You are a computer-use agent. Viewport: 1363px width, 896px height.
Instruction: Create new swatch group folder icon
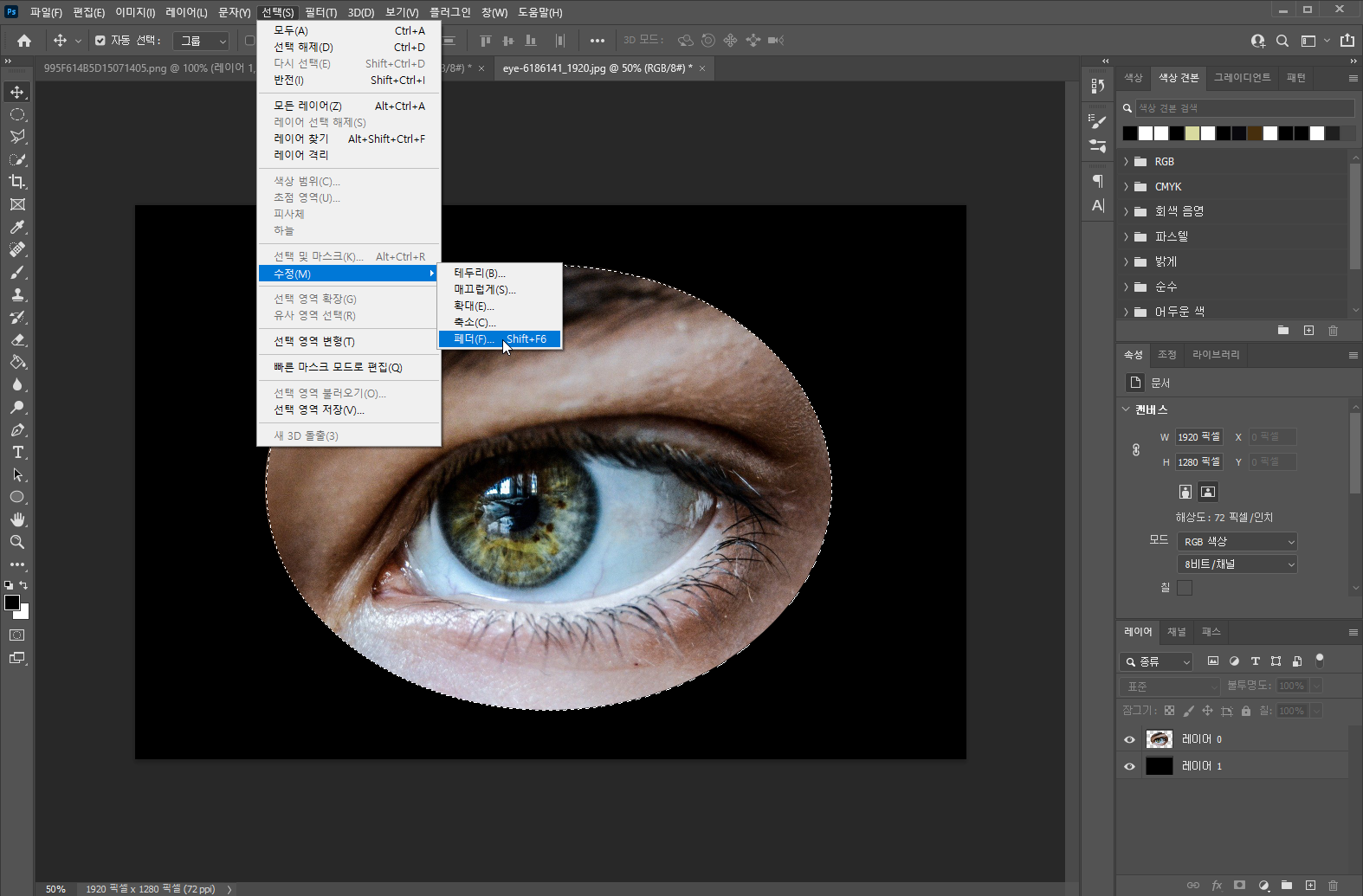click(1283, 331)
